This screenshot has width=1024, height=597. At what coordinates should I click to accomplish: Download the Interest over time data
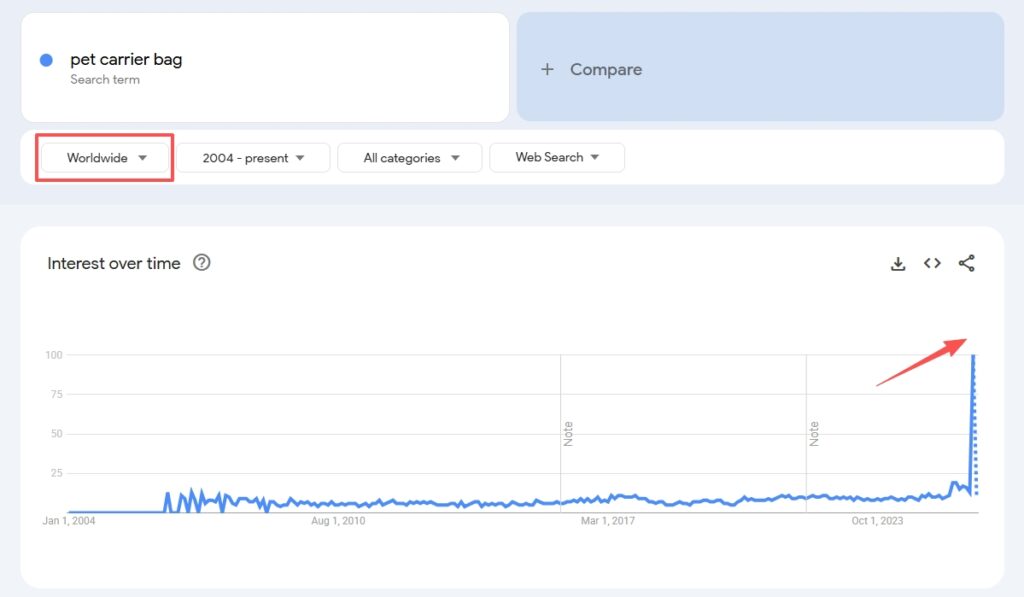898,264
